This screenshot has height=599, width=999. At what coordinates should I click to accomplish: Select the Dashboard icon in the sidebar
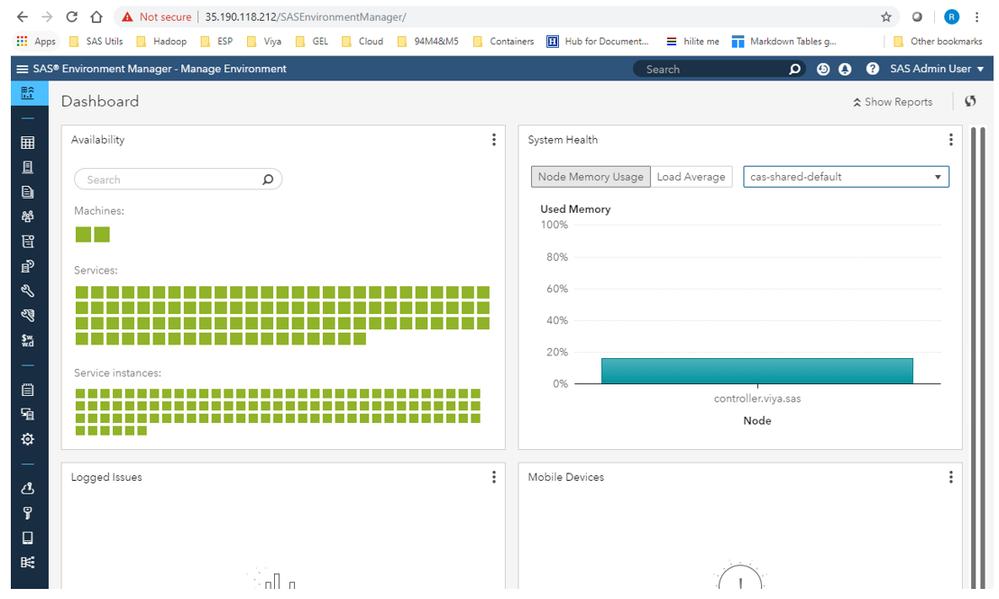pos(28,93)
